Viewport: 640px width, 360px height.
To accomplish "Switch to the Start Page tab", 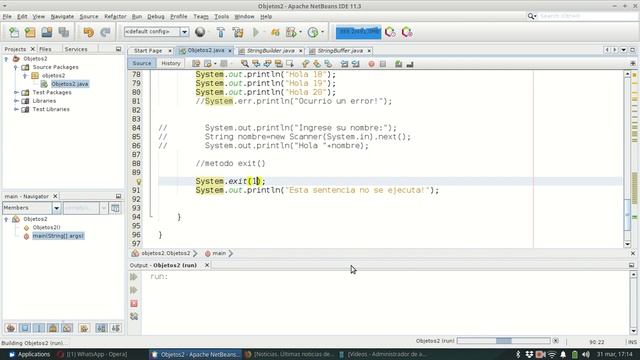I will click(148, 51).
